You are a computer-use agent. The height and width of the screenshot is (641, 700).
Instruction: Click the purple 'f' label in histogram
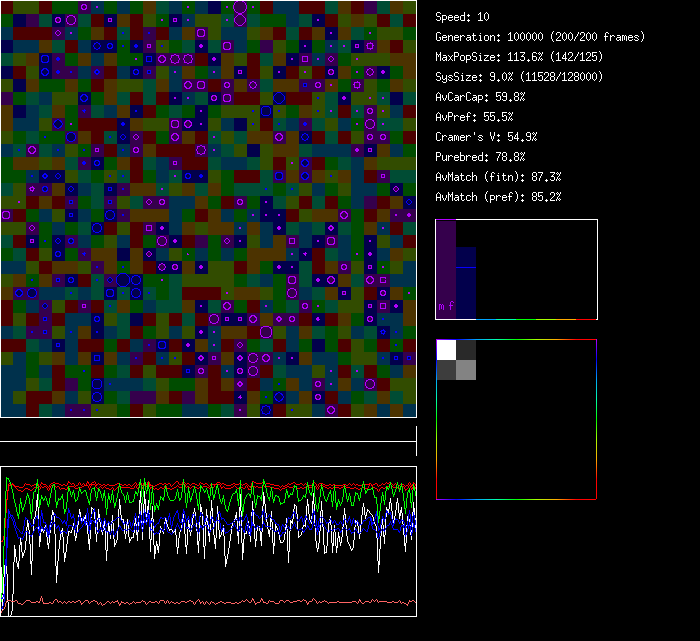coord(451,306)
